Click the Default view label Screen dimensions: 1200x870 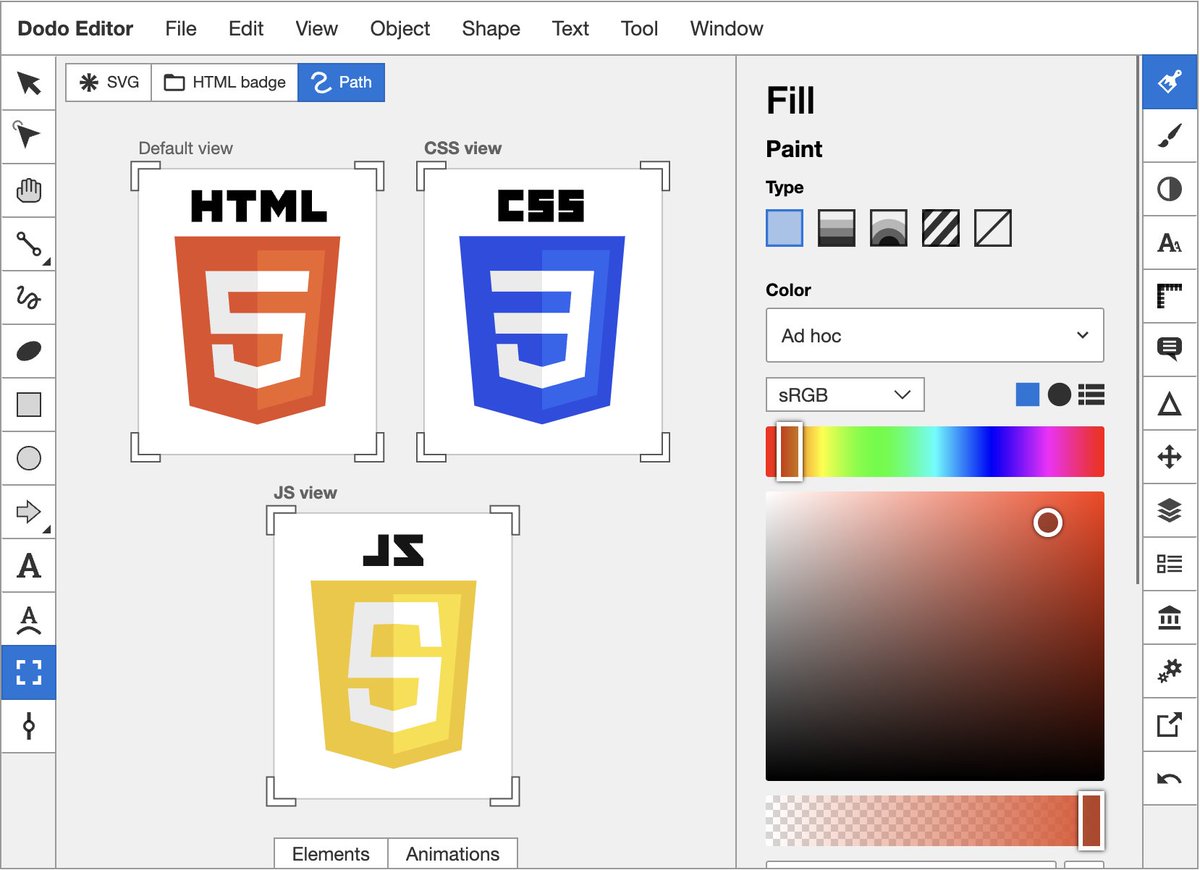[x=185, y=148]
